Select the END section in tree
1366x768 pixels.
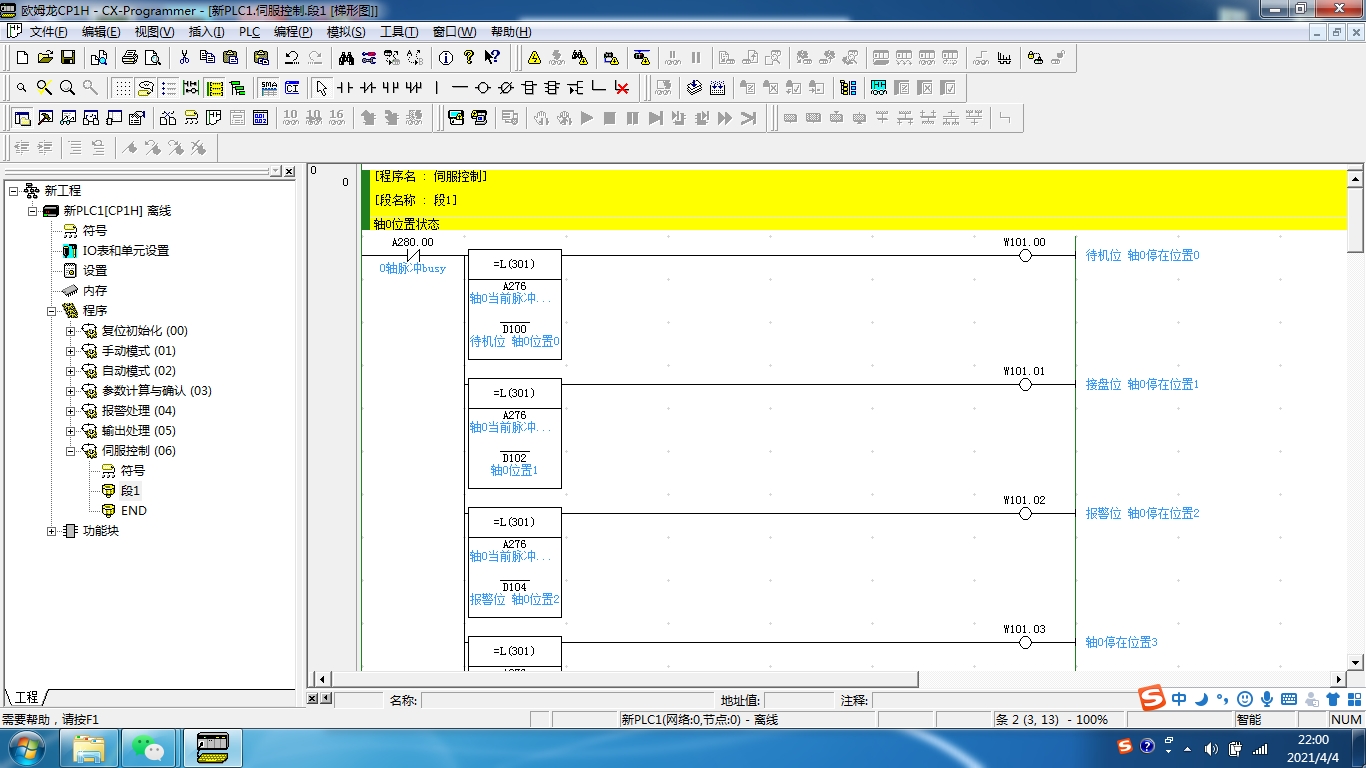pos(134,511)
